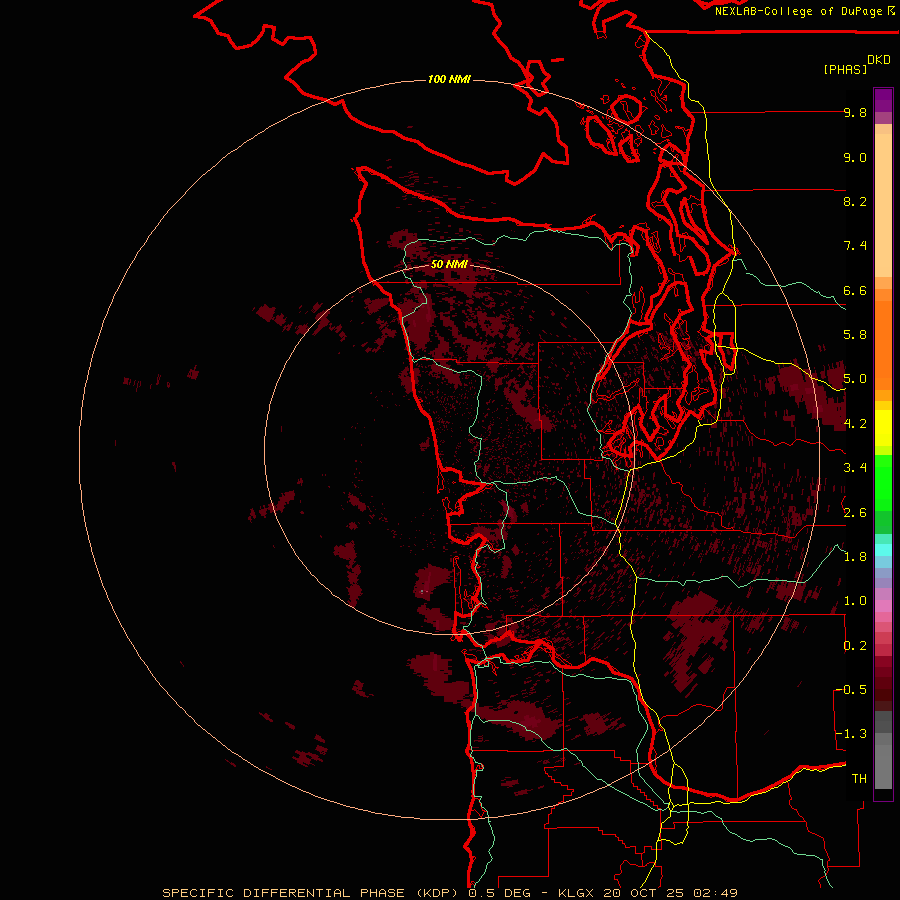Click the 100 NMI range ring label

point(449,79)
